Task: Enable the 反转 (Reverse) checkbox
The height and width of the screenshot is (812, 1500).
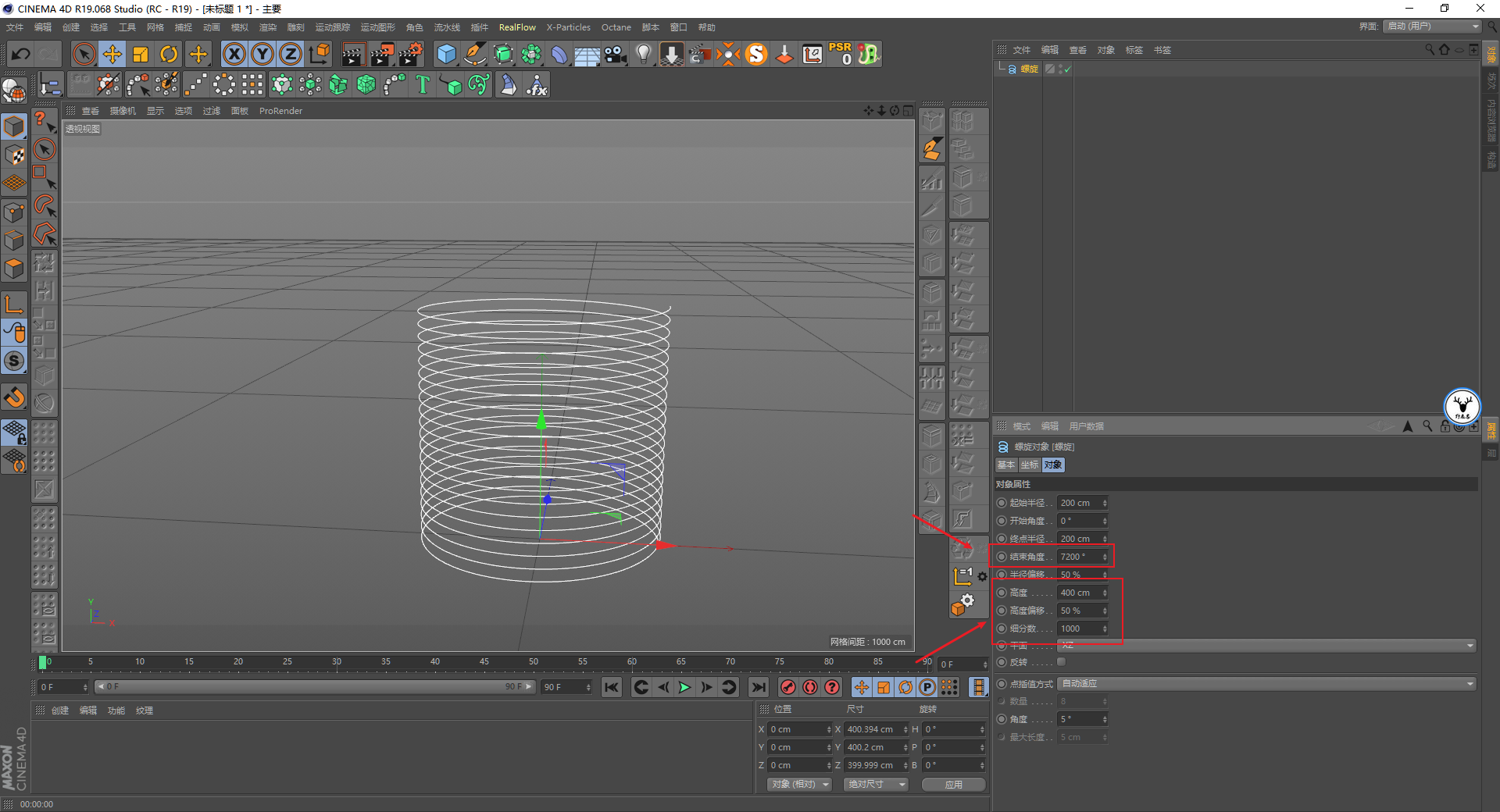Action: (x=1061, y=662)
